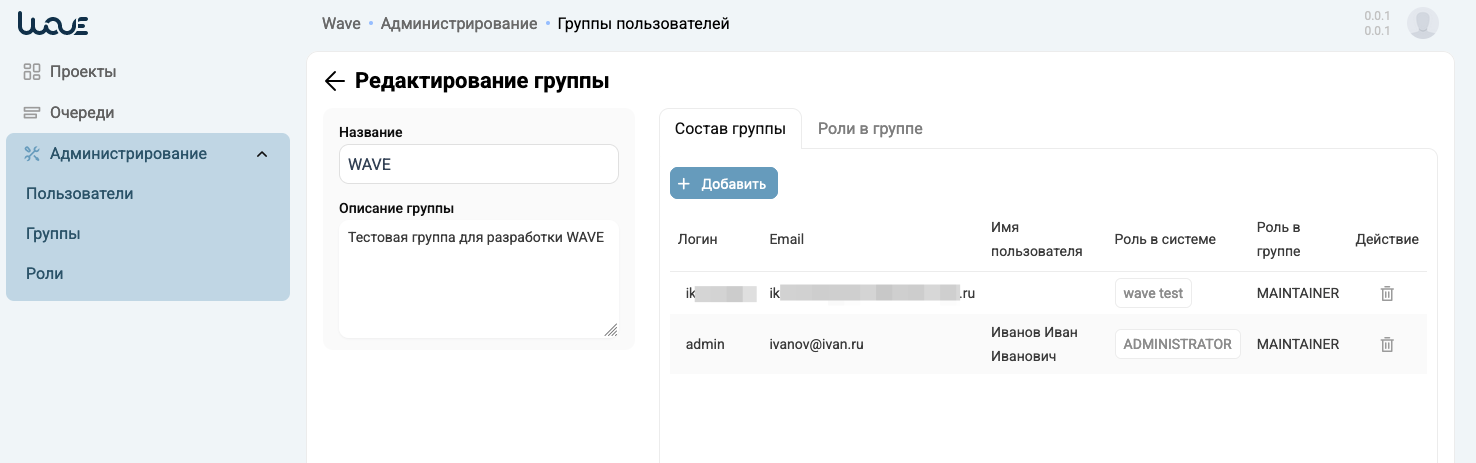Click the Администрирование tools icon
This screenshot has height=463, width=1476.
(x=31, y=154)
